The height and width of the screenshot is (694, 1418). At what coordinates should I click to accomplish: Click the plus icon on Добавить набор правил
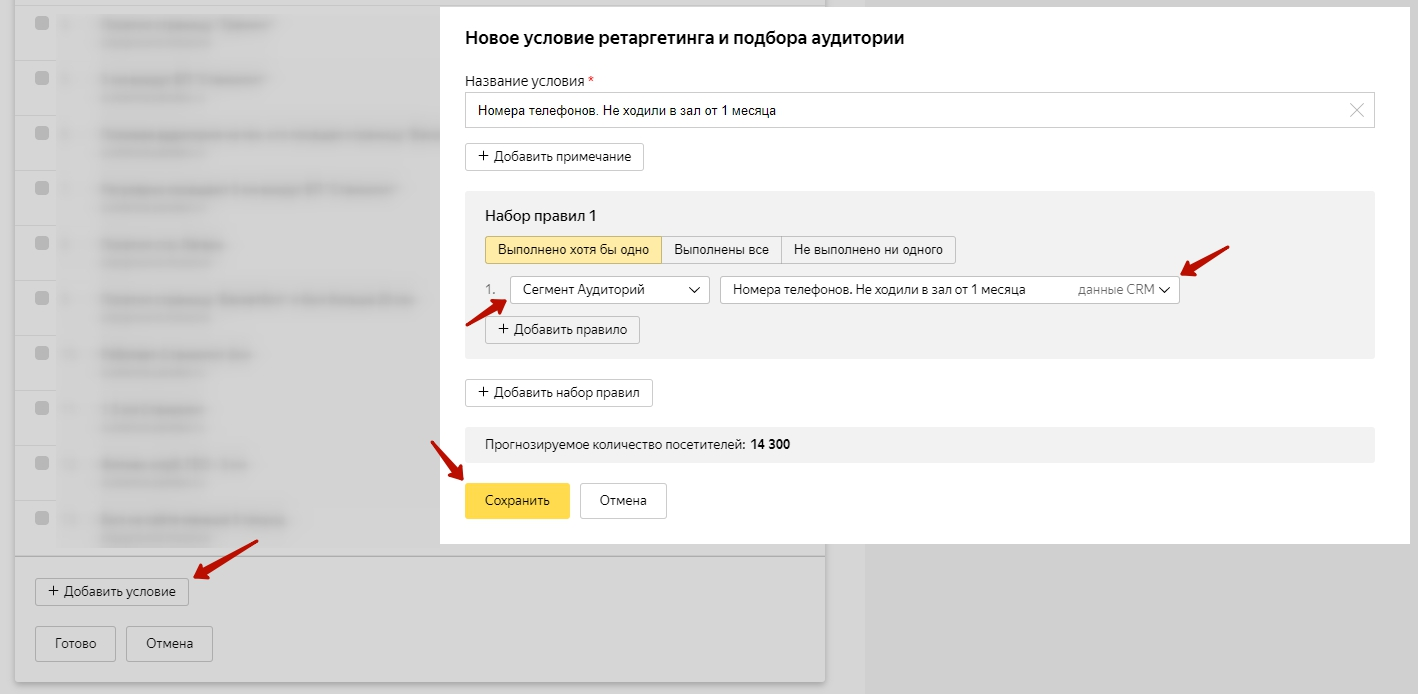pos(484,393)
